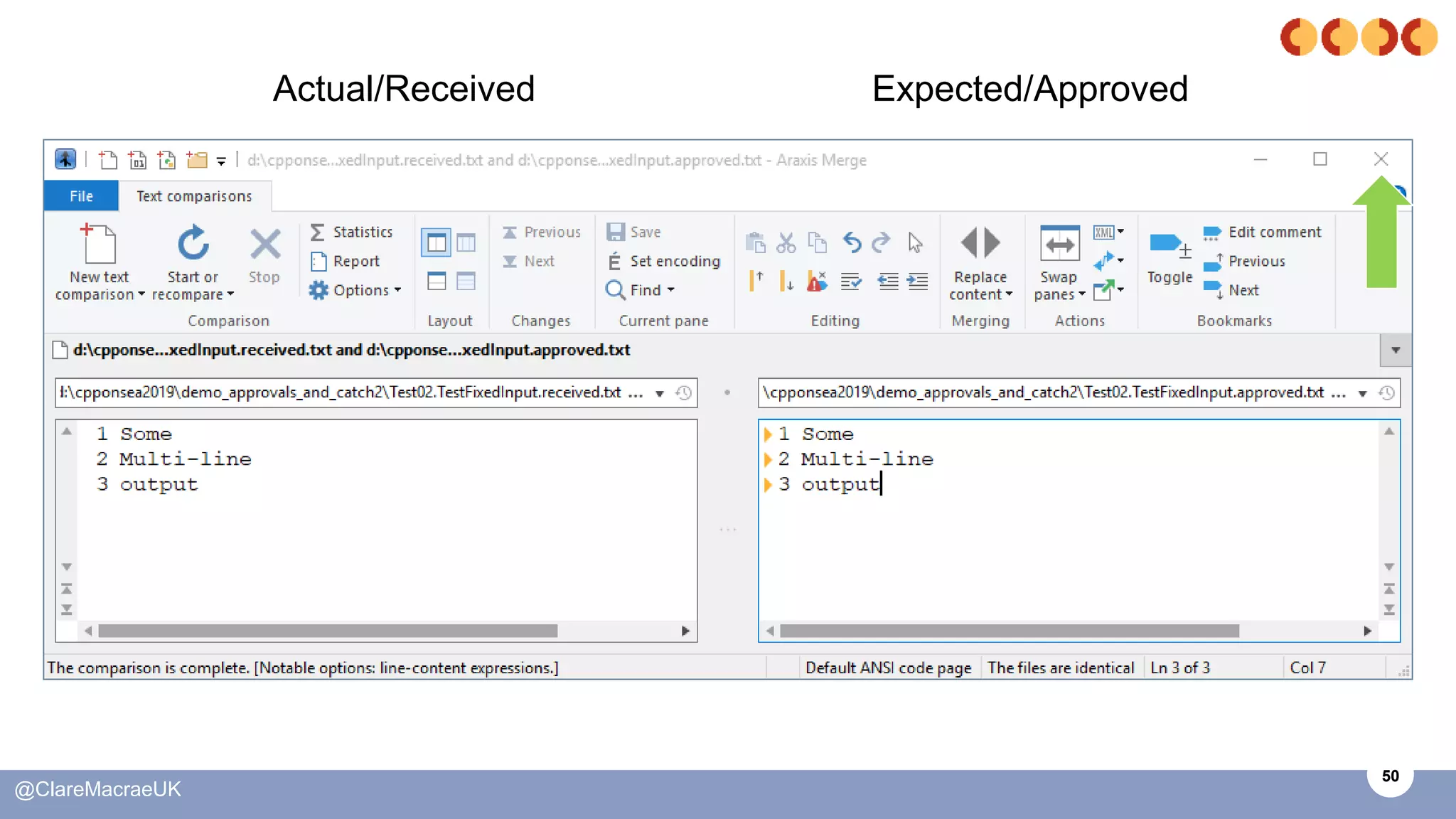Image resolution: width=1456 pixels, height=819 pixels.
Task: Open the File ribbon tab
Action: pyautogui.click(x=81, y=196)
